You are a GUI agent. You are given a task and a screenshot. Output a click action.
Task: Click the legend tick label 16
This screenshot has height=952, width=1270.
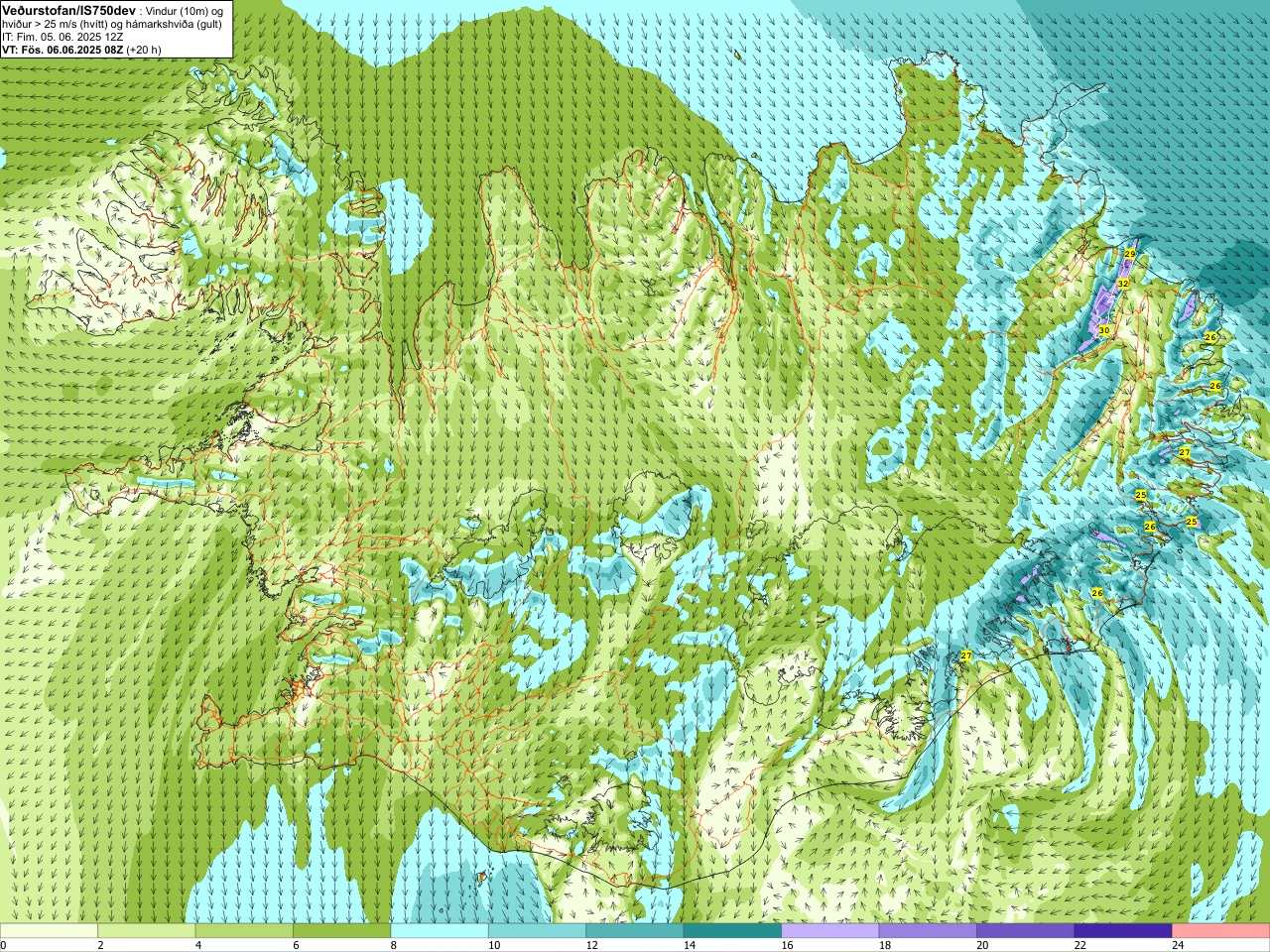[x=787, y=945]
